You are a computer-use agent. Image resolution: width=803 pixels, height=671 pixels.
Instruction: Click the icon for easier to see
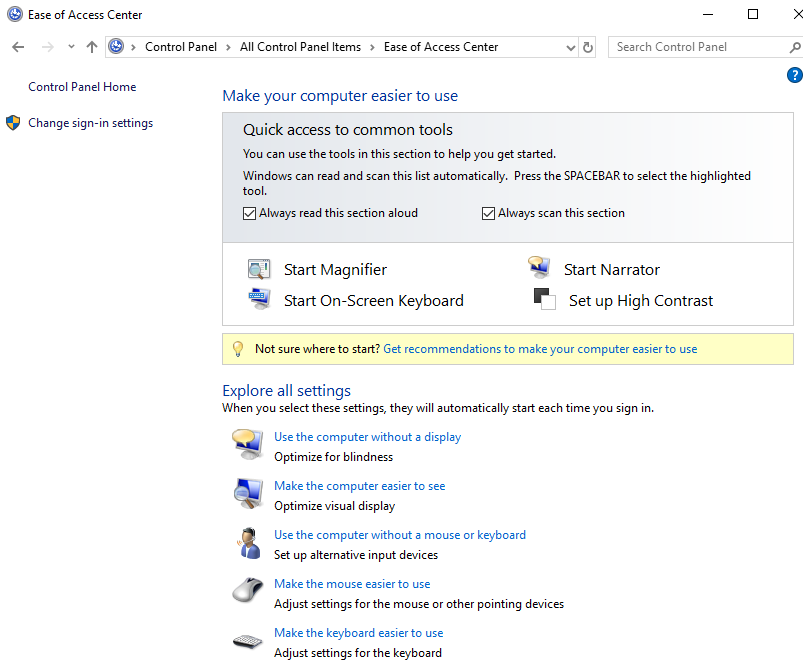(x=248, y=493)
